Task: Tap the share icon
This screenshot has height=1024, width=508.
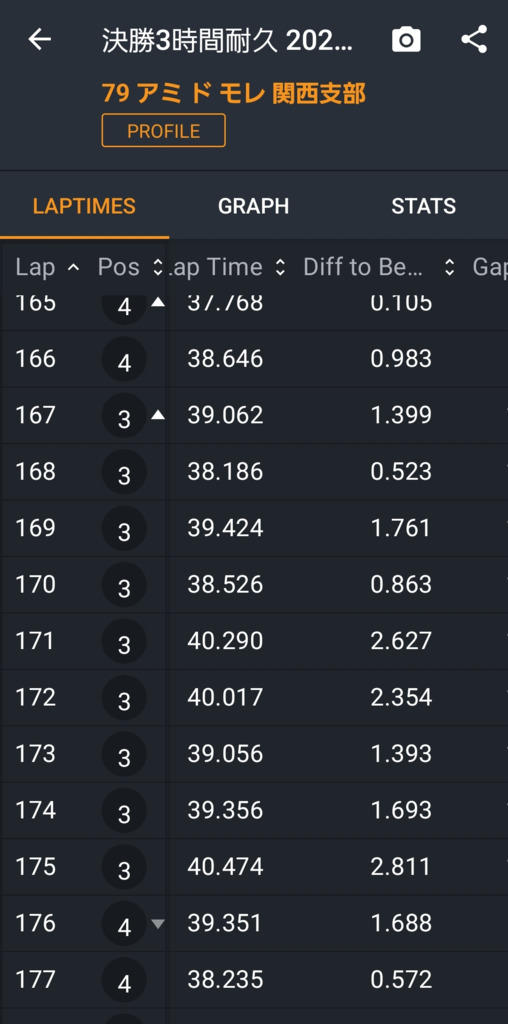Action: (474, 39)
